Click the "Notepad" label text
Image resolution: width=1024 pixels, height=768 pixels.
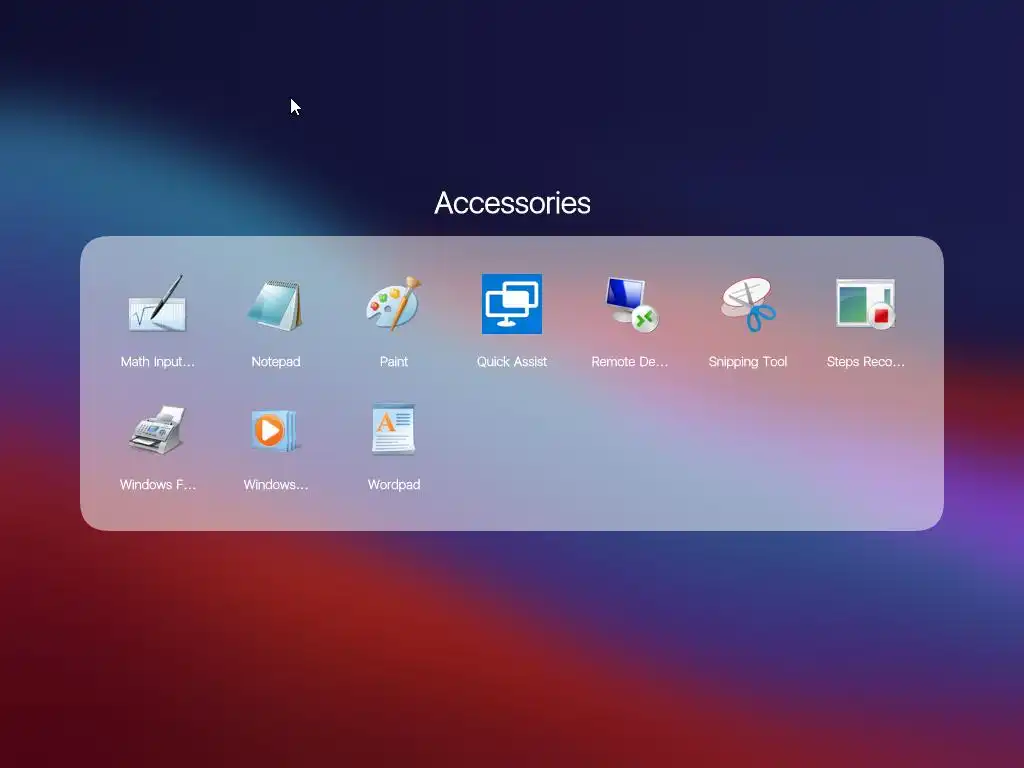276,361
